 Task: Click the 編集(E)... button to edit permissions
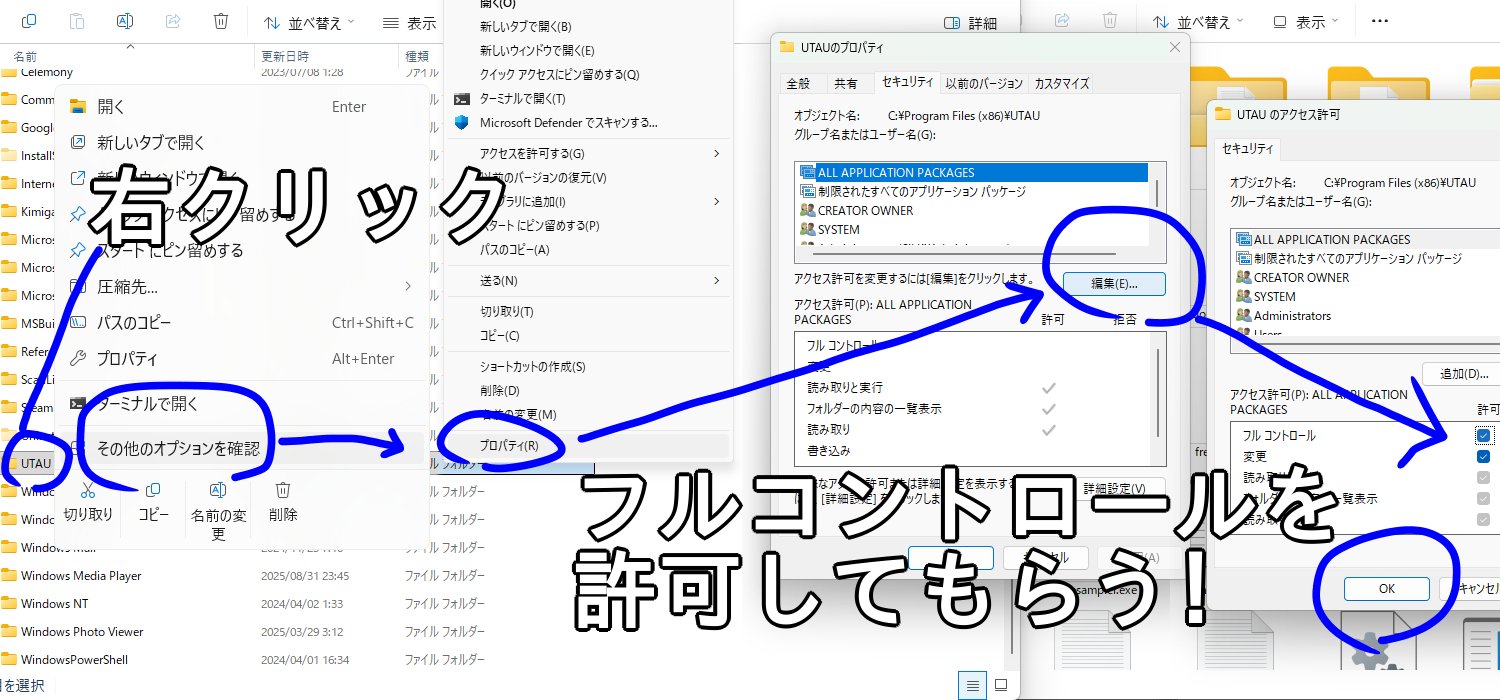click(x=1112, y=284)
